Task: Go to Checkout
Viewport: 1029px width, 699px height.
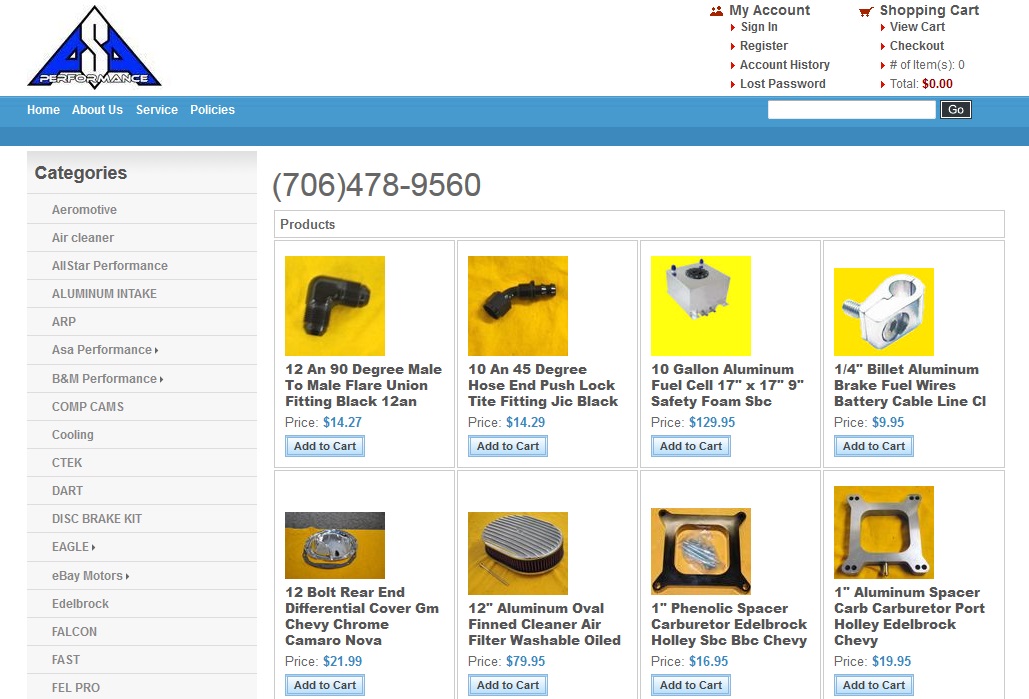Action: pyautogui.click(x=916, y=46)
